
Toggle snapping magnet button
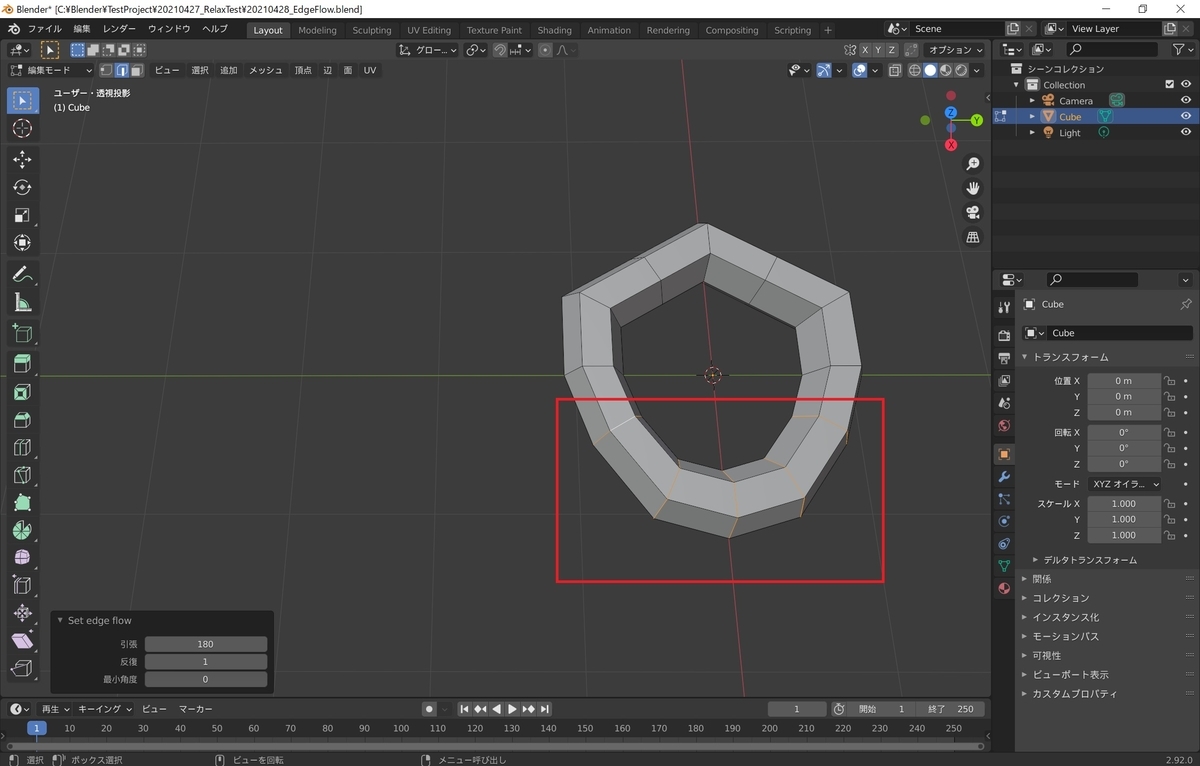click(x=499, y=49)
